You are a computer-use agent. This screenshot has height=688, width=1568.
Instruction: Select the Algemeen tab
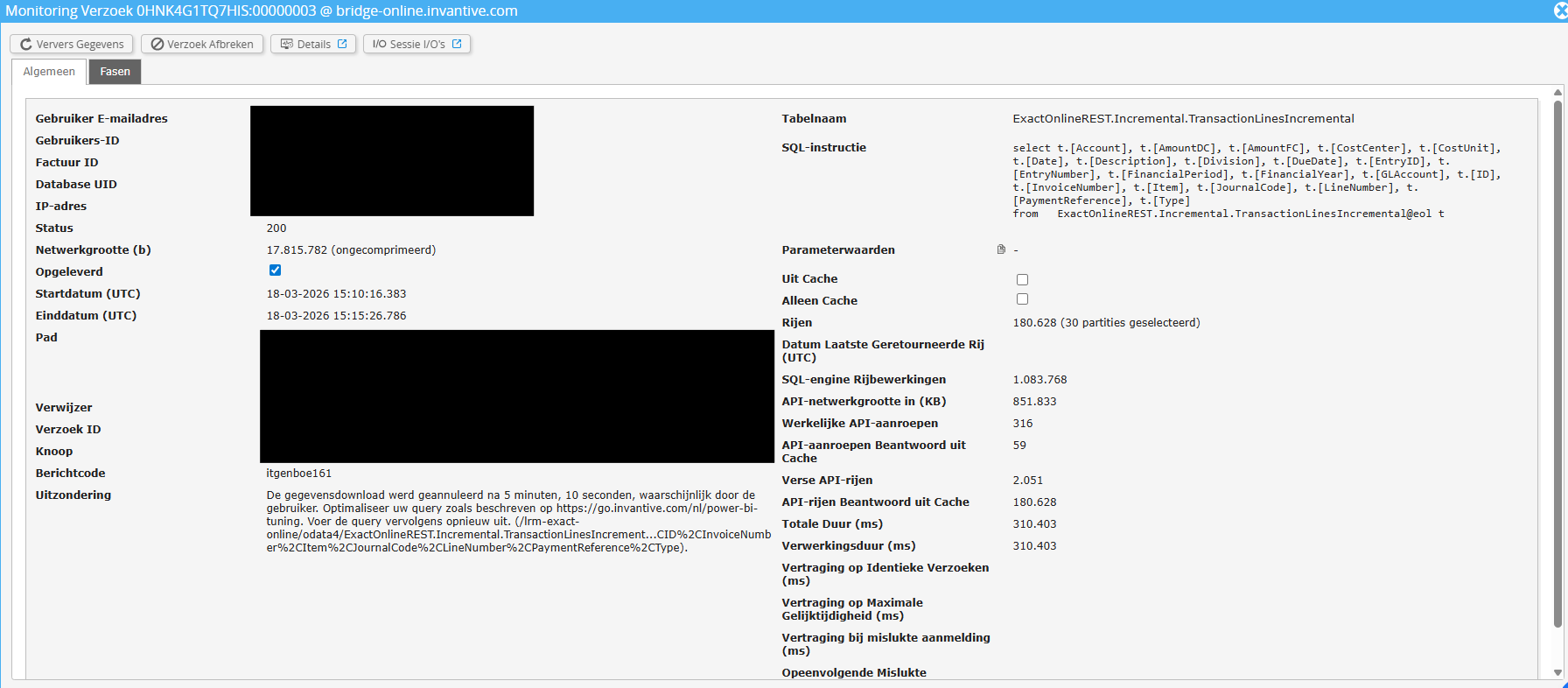tap(49, 72)
